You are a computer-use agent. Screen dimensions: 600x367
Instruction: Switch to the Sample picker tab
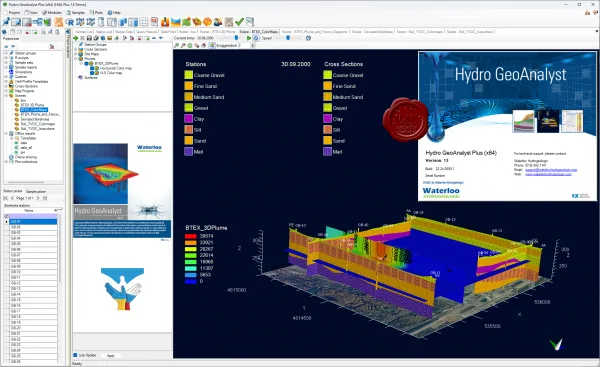(36, 191)
